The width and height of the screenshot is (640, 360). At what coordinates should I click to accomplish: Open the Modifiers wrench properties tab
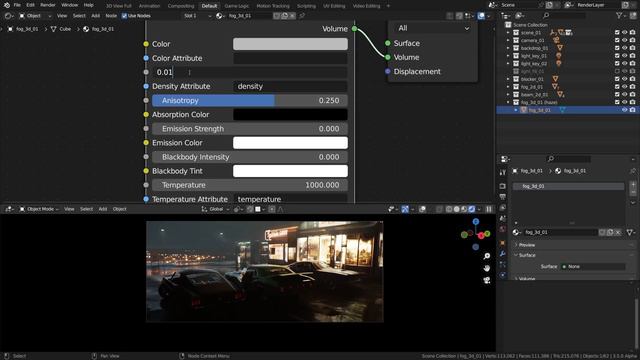[503, 254]
